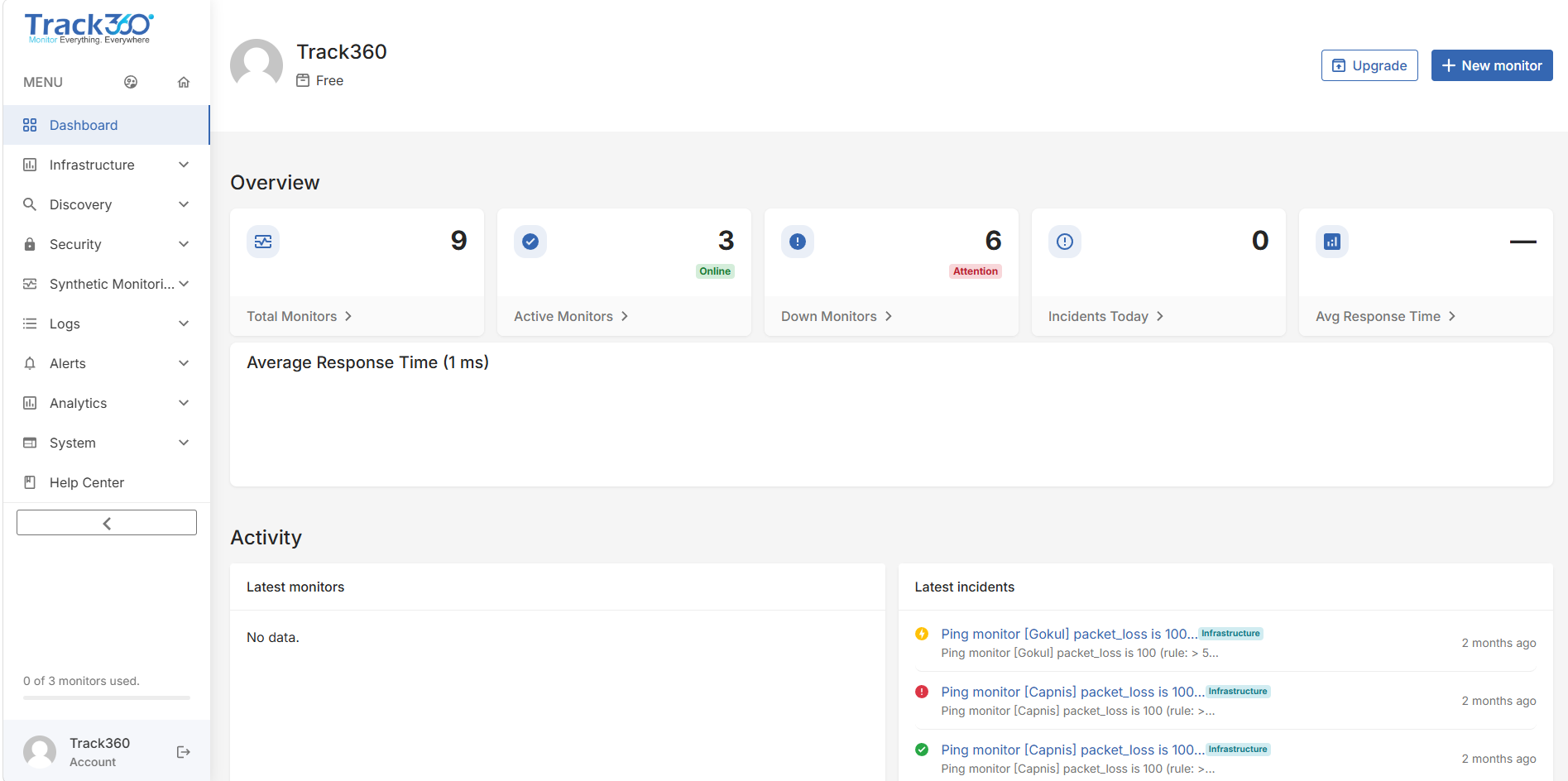Click the monitors usage progress bar
This screenshot has height=781, width=1568.
coord(107,698)
